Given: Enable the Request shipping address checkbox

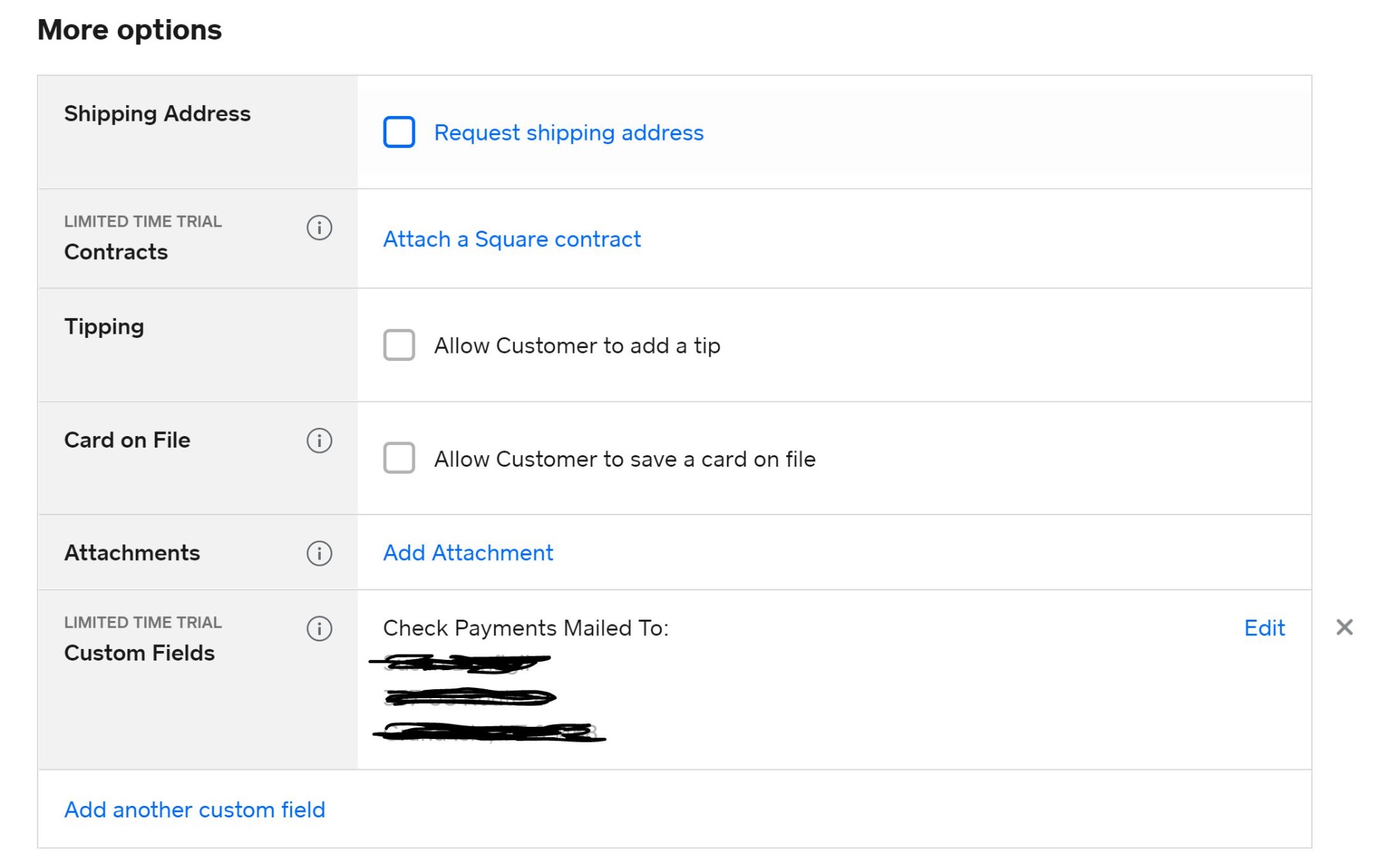Looking at the screenshot, I should pos(399,132).
